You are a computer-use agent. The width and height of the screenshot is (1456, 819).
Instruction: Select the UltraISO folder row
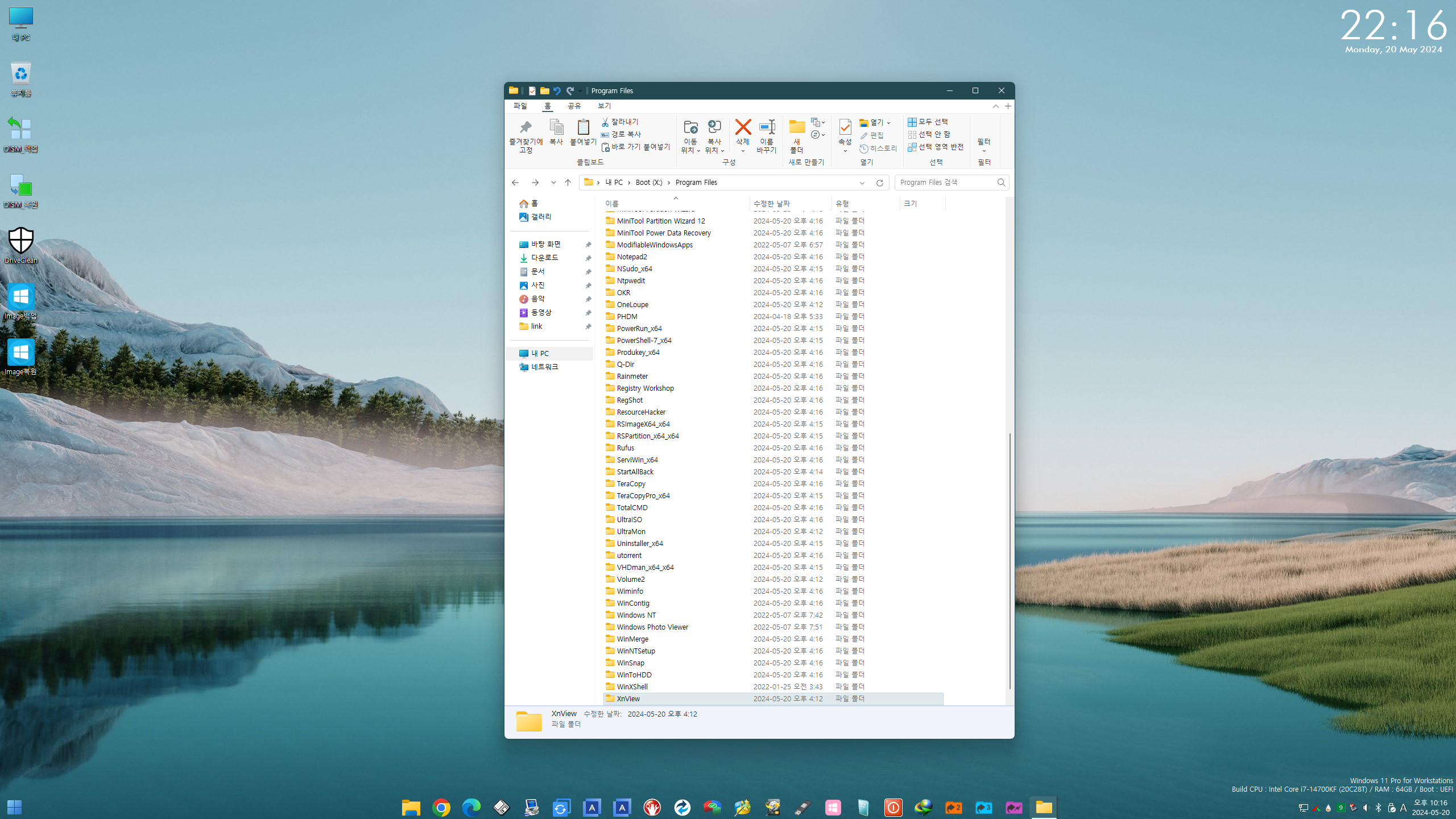[773, 519]
